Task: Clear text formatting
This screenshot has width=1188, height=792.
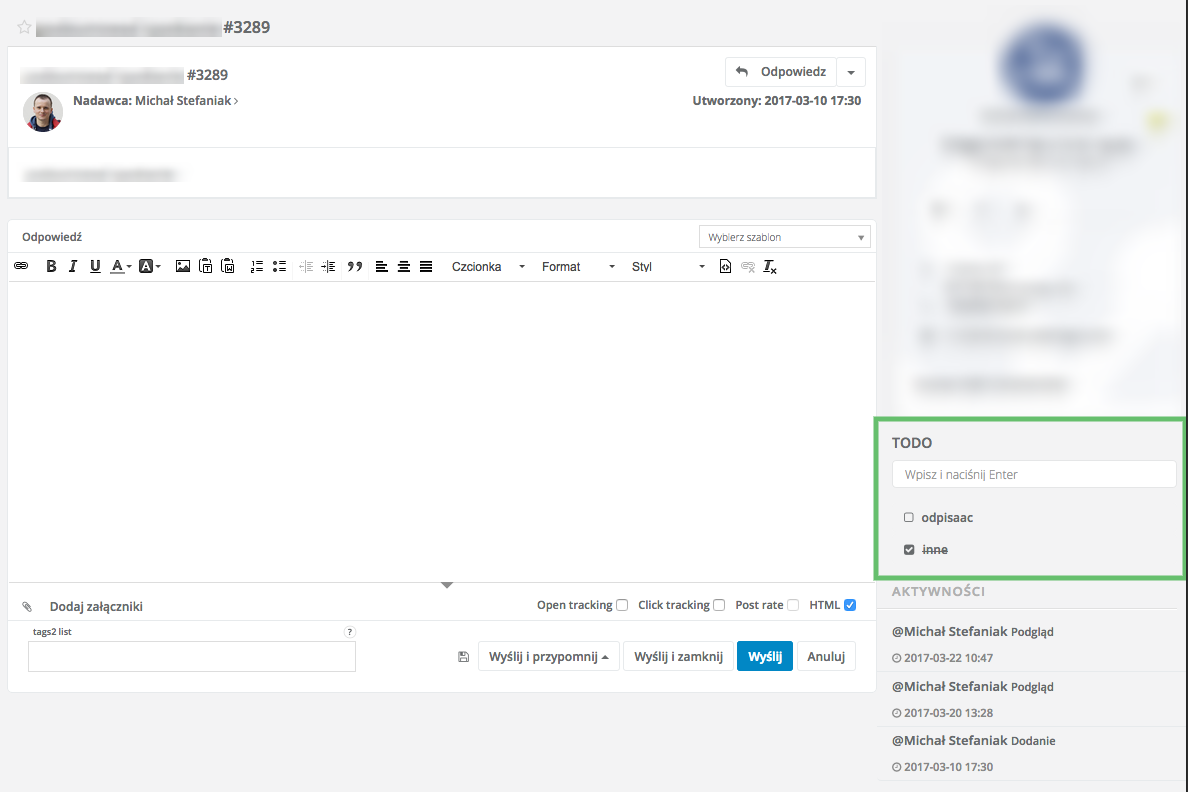Action: tap(770, 266)
